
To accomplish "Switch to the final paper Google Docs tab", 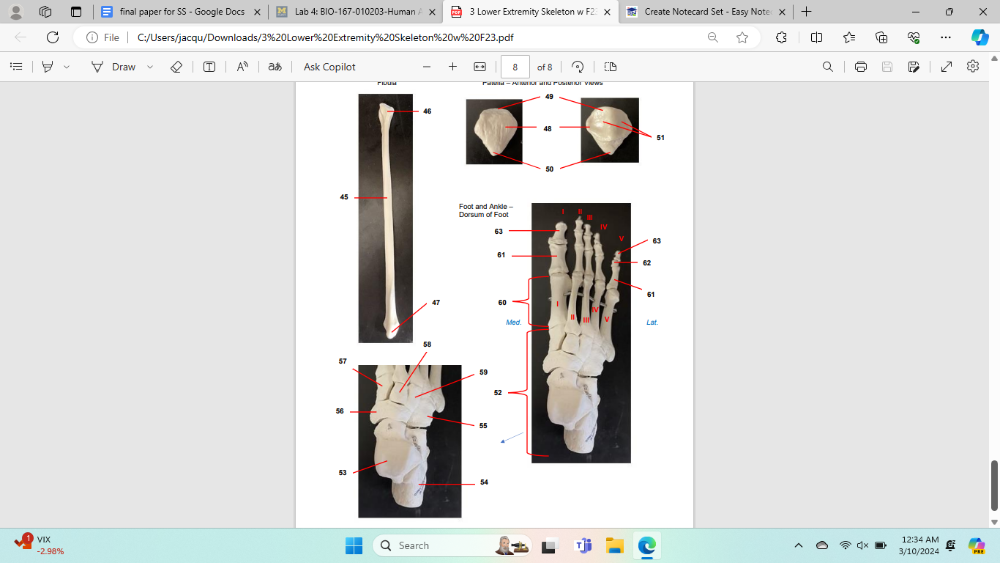I will pos(180,12).
